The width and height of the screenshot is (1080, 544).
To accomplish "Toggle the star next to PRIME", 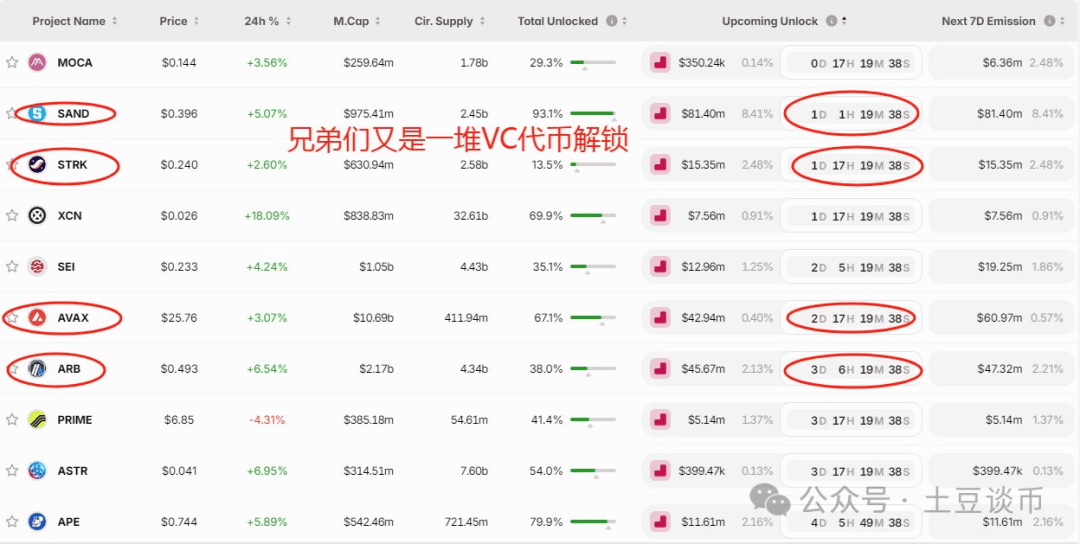I will click(x=12, y=419).
